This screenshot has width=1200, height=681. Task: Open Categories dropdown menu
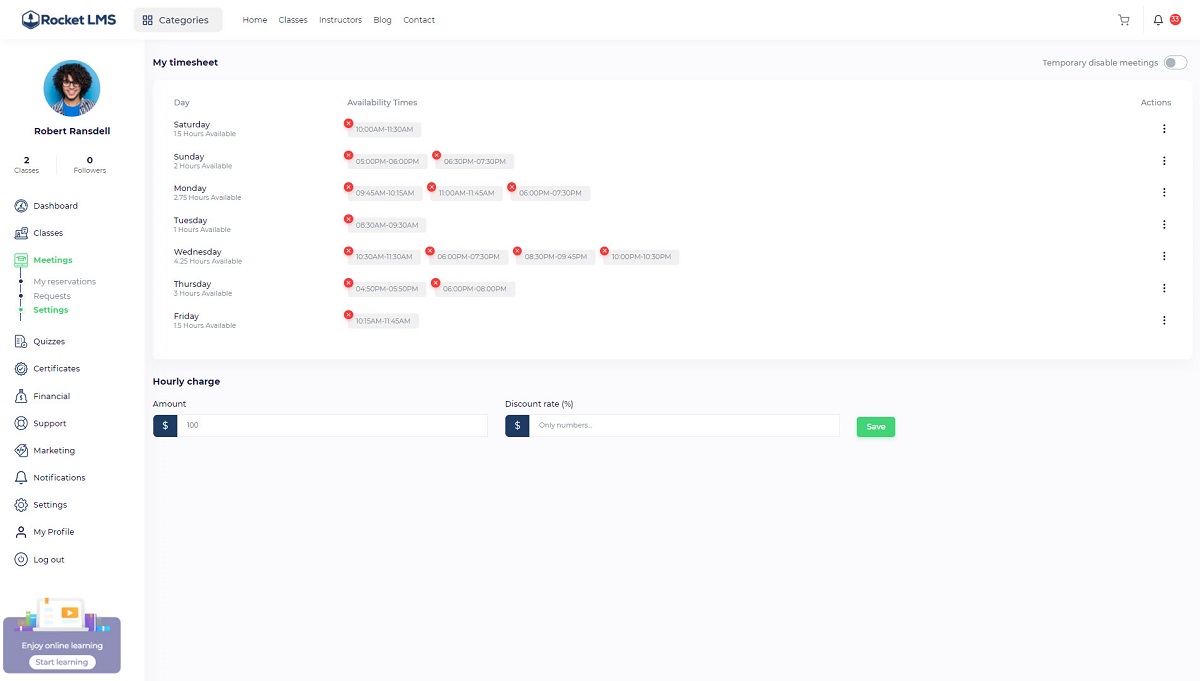177,20
